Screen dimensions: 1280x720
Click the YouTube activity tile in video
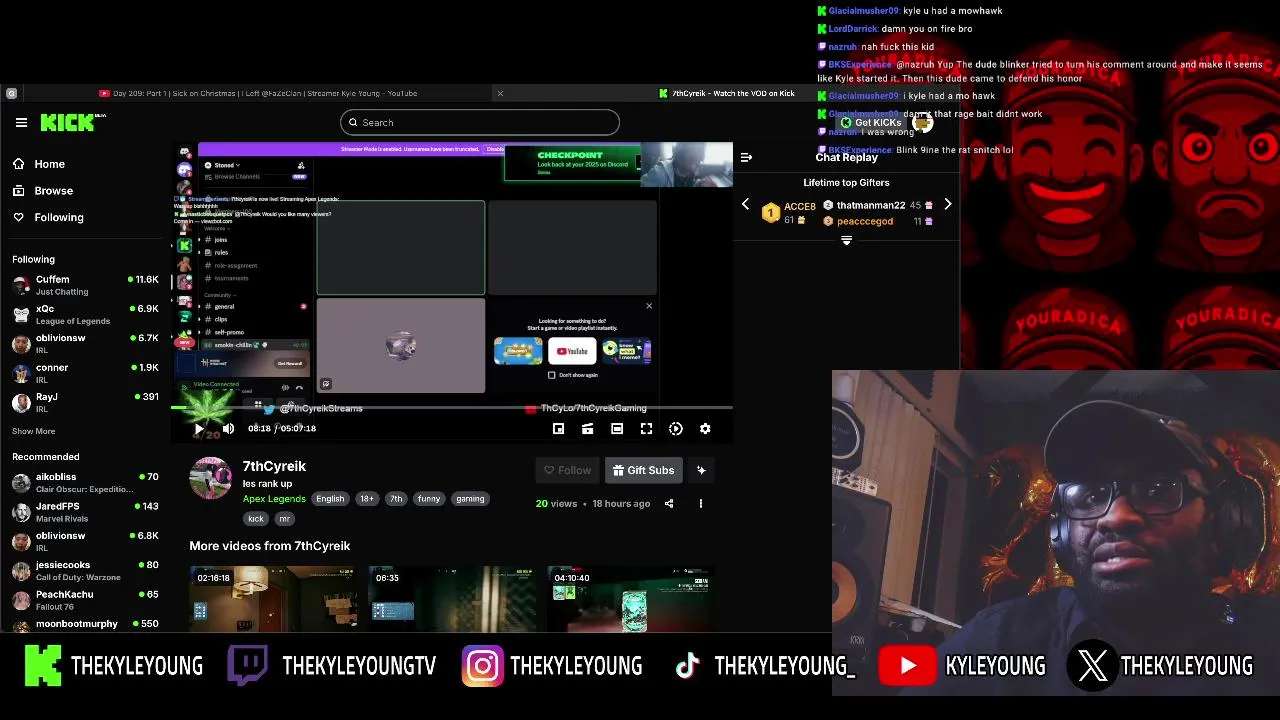[572, 351]
